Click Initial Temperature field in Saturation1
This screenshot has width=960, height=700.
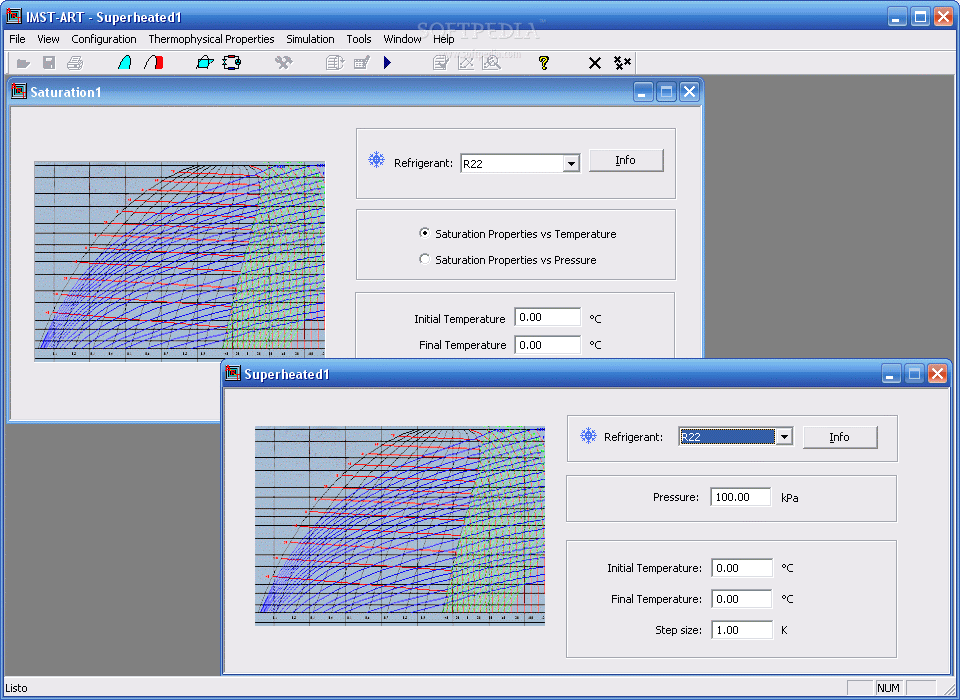[547, 317]
